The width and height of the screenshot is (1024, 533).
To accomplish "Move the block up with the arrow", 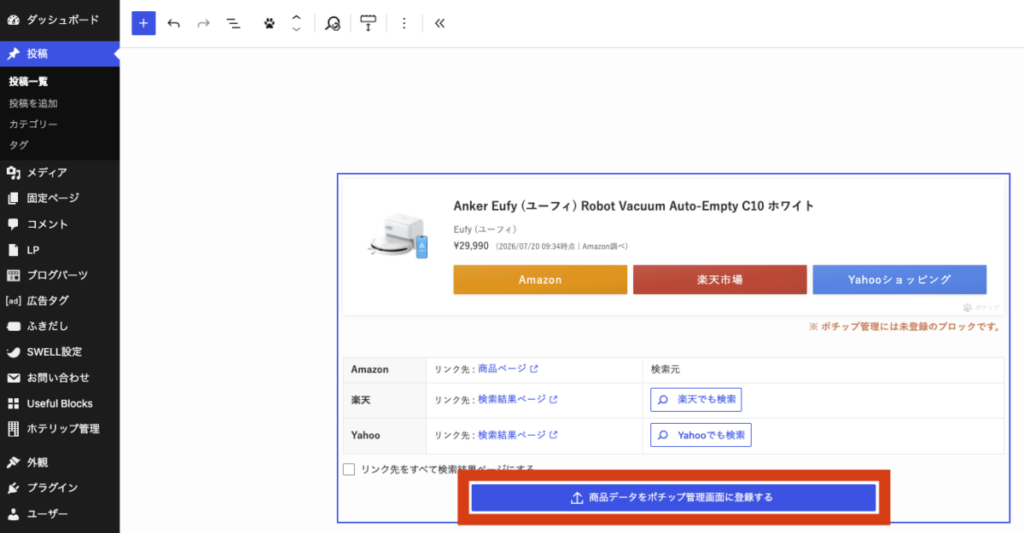I will coord(296,18).
